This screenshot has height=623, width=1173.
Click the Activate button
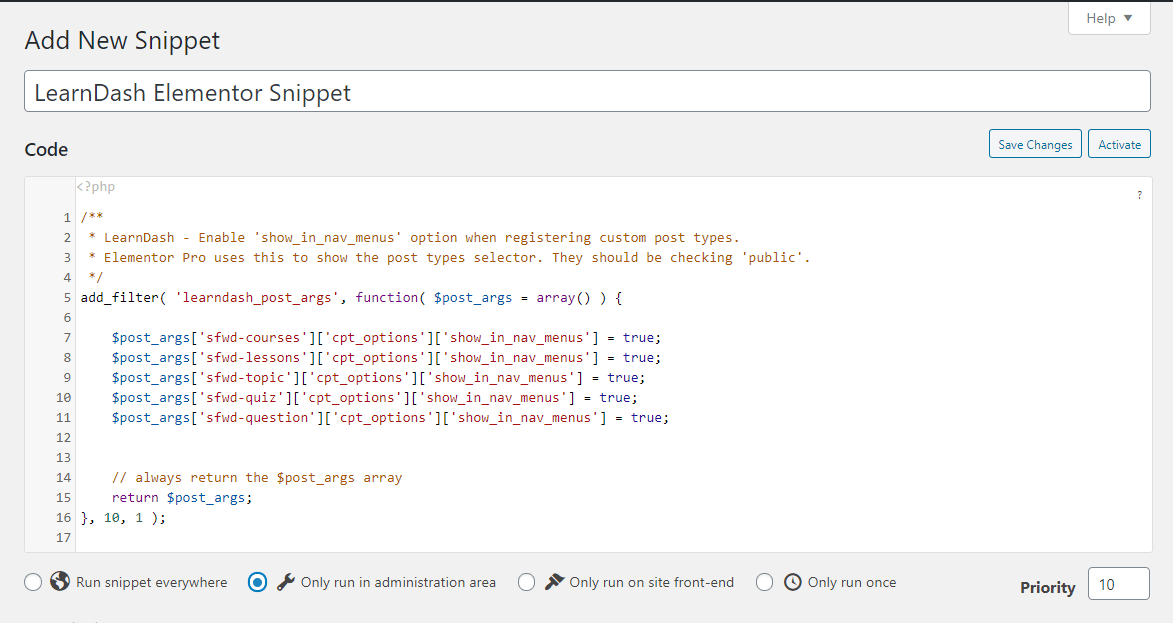point(1119,144)
